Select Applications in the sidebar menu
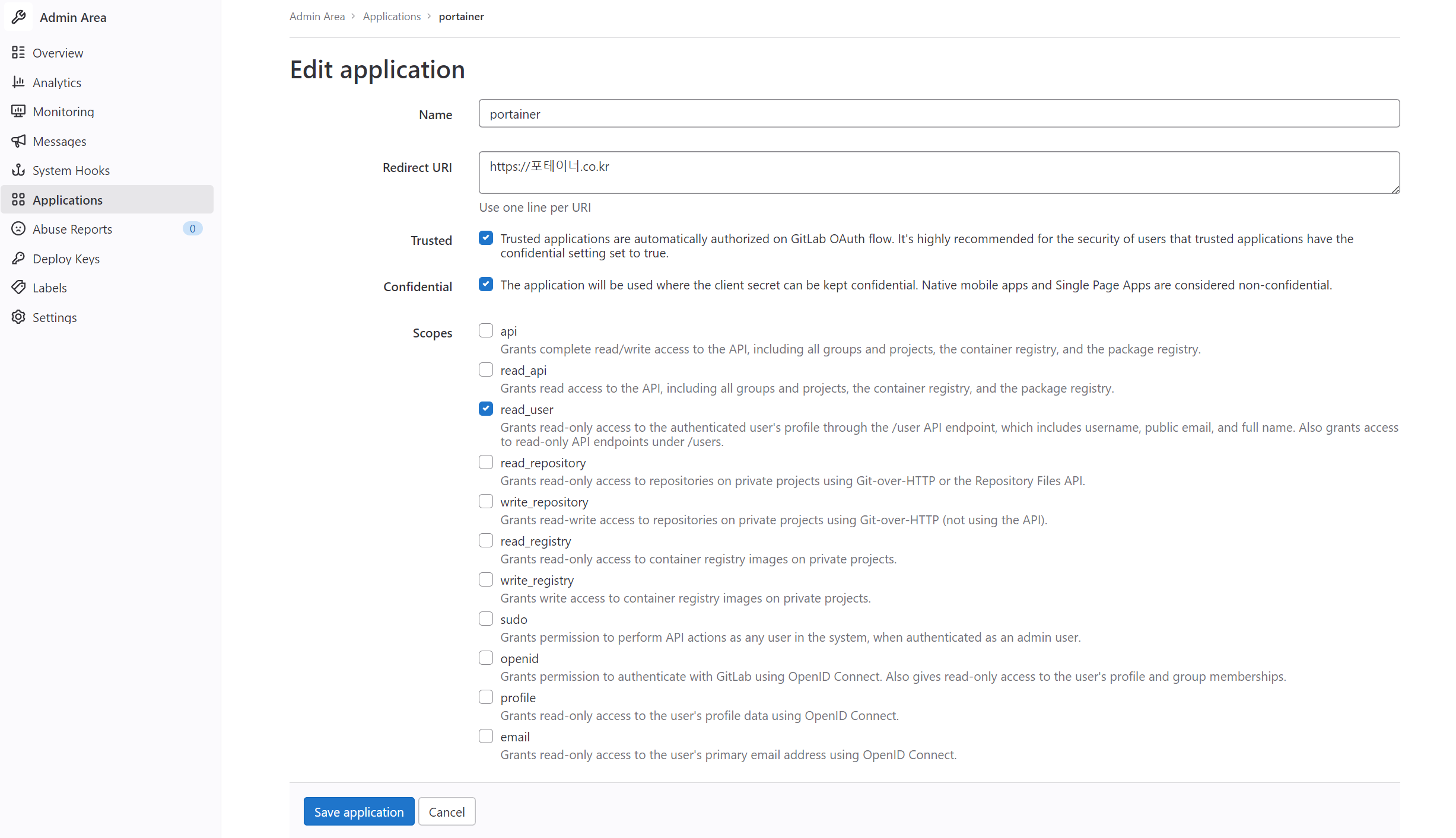Image resolution: width=1456 pixels, height=838 pixels. (68, 200)
